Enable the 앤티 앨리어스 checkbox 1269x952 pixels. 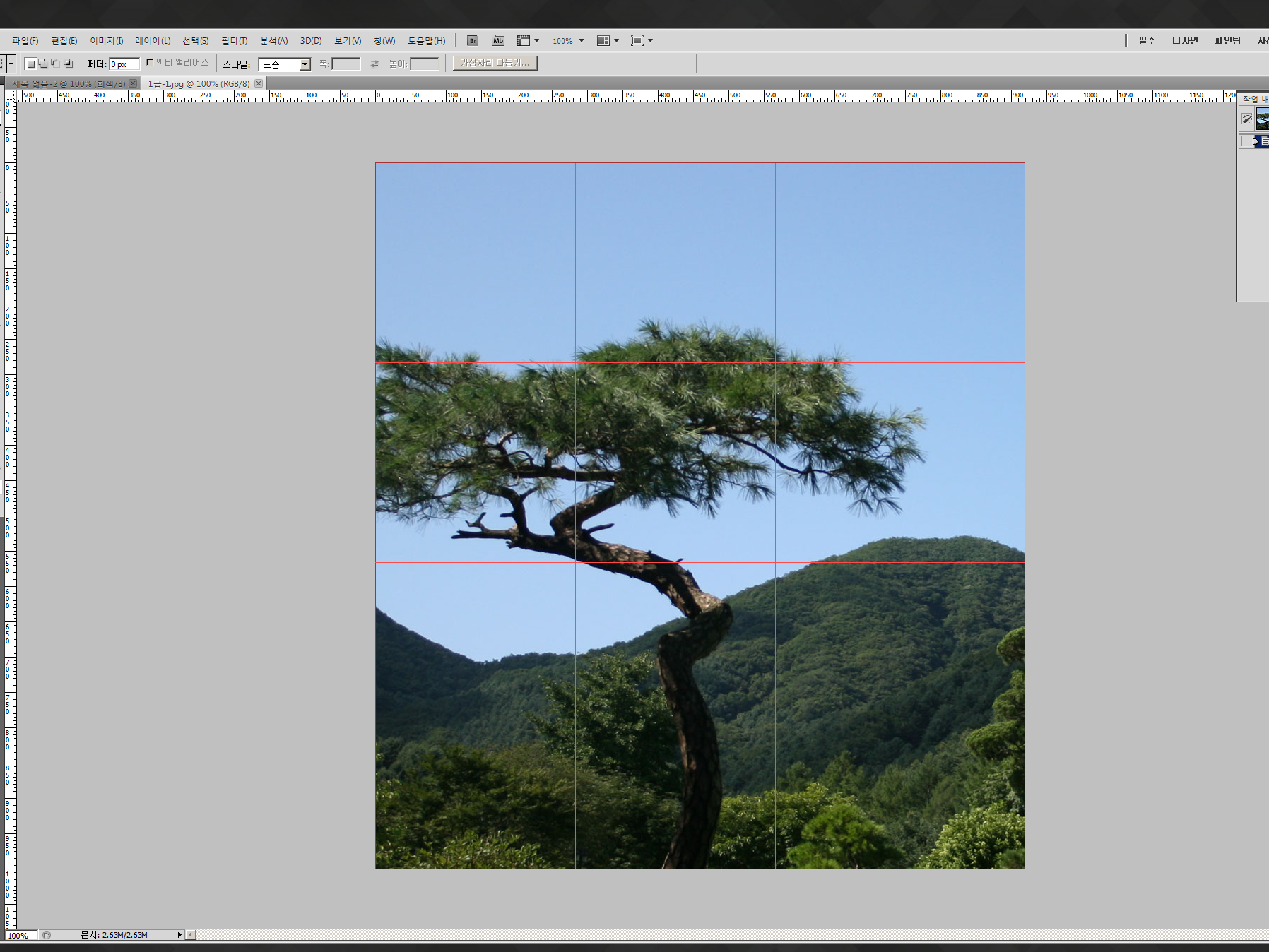[150, 63]
